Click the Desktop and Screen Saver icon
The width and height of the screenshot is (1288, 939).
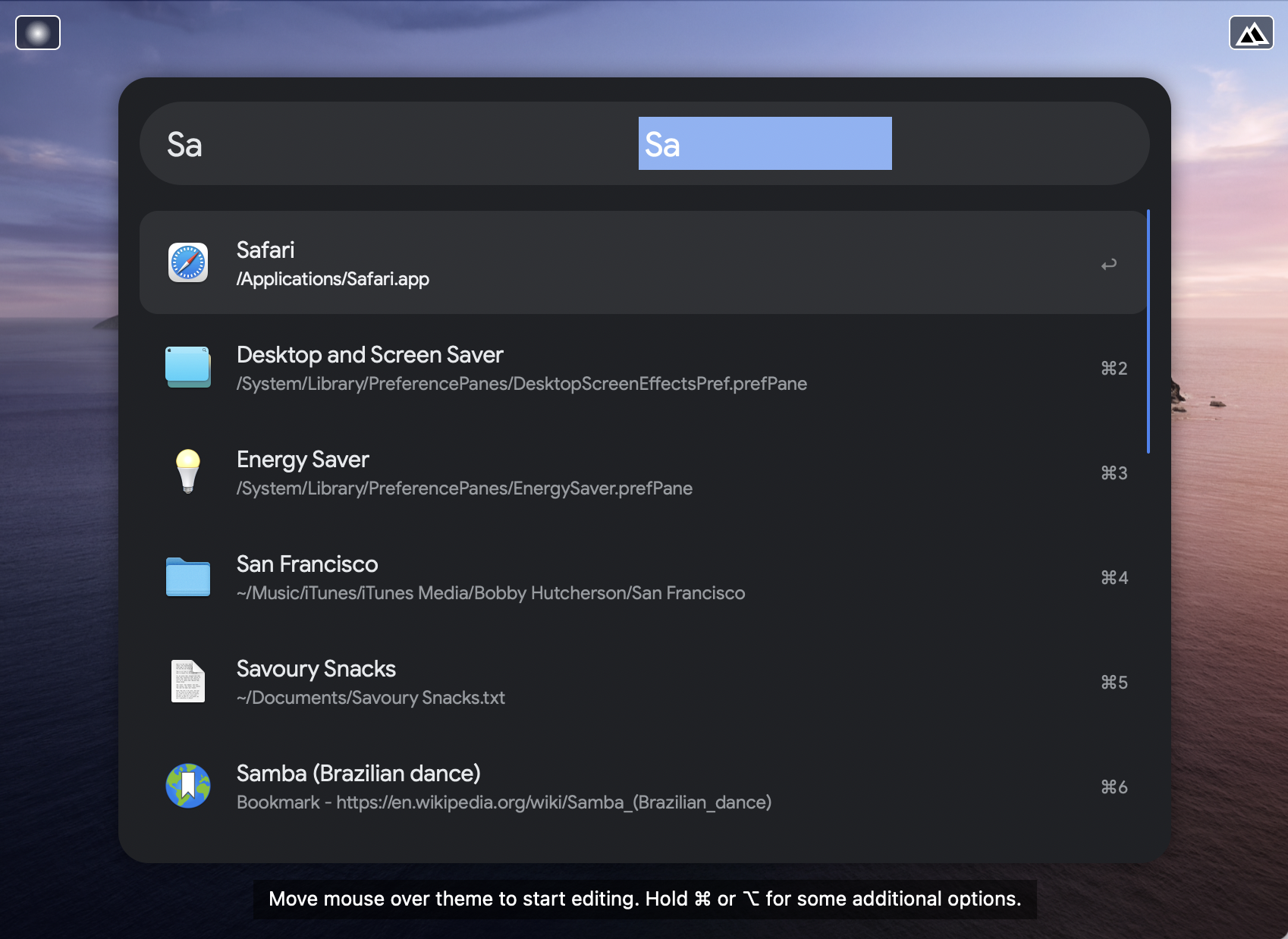pyautogui.click(x=188, y=367)
